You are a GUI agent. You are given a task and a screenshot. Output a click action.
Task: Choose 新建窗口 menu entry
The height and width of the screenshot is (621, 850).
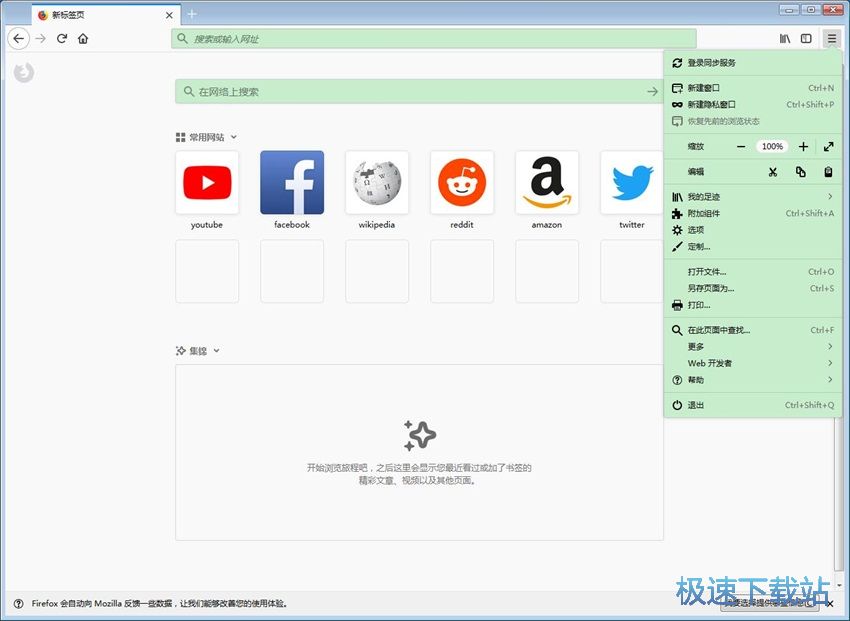(x=753, y=88)
